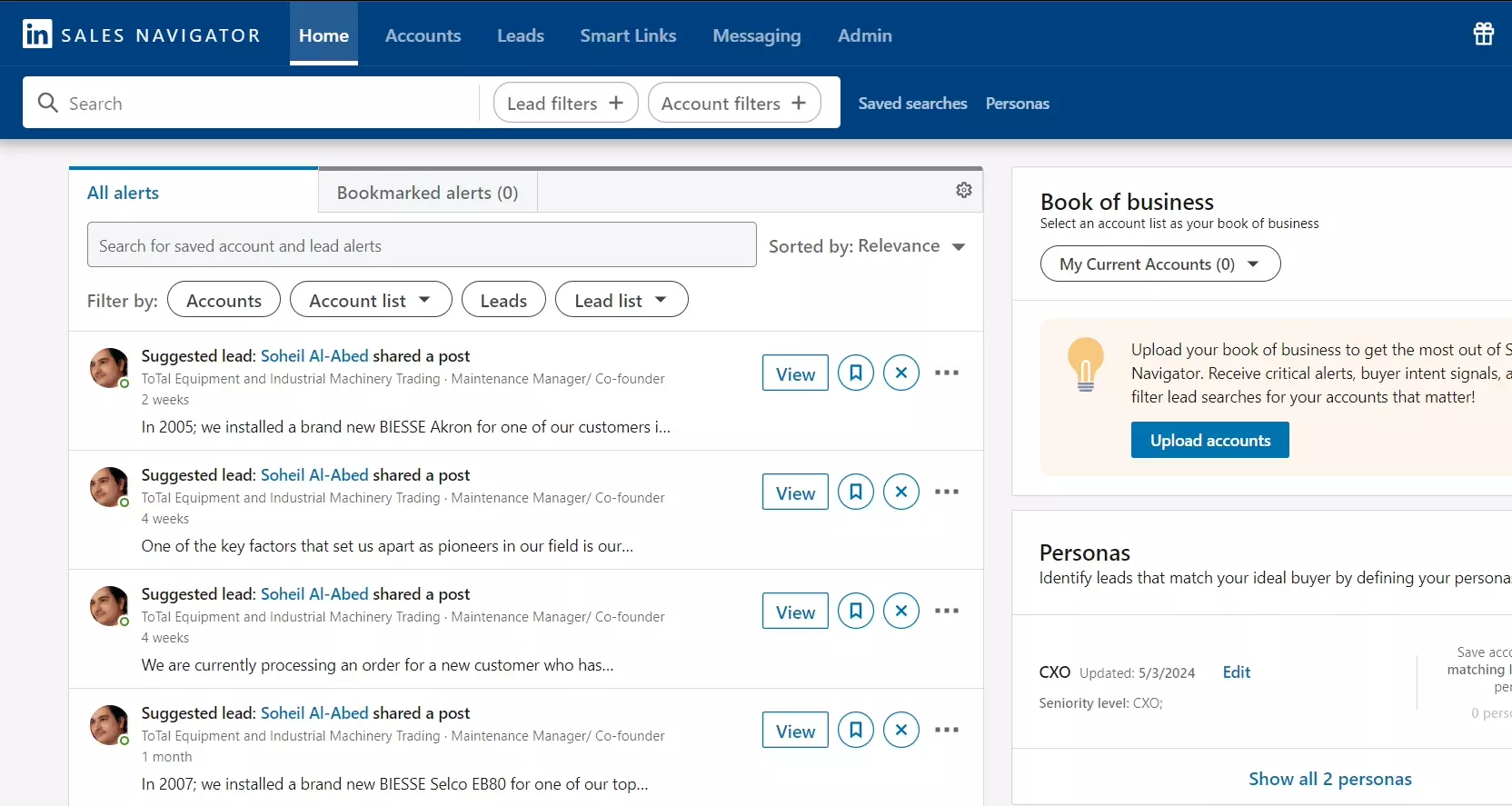Add Lead filters to search
The width and height of the screenshot is (1512, 806).
click(x=565, y=103)
